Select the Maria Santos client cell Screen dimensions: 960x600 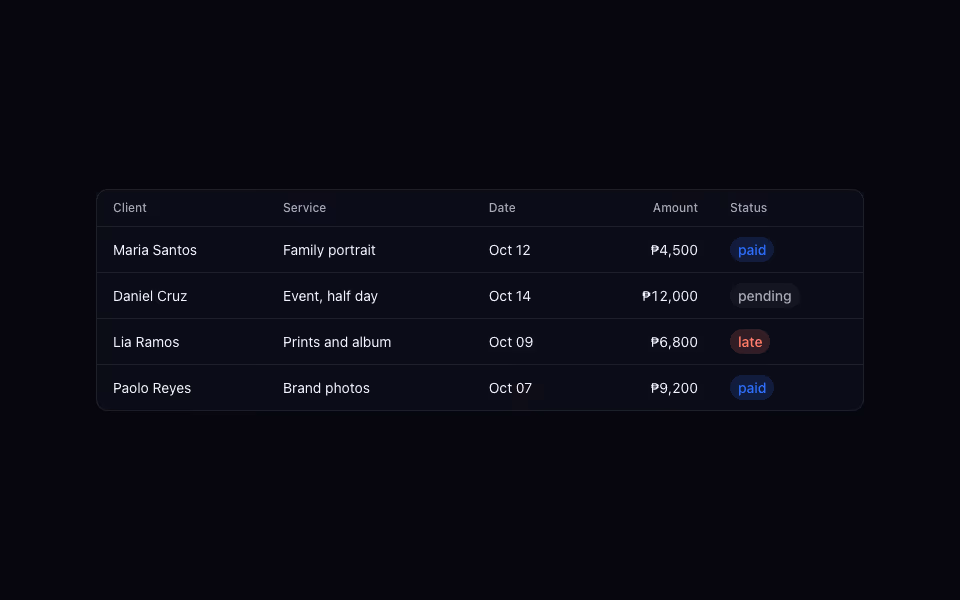pos(155,250)
